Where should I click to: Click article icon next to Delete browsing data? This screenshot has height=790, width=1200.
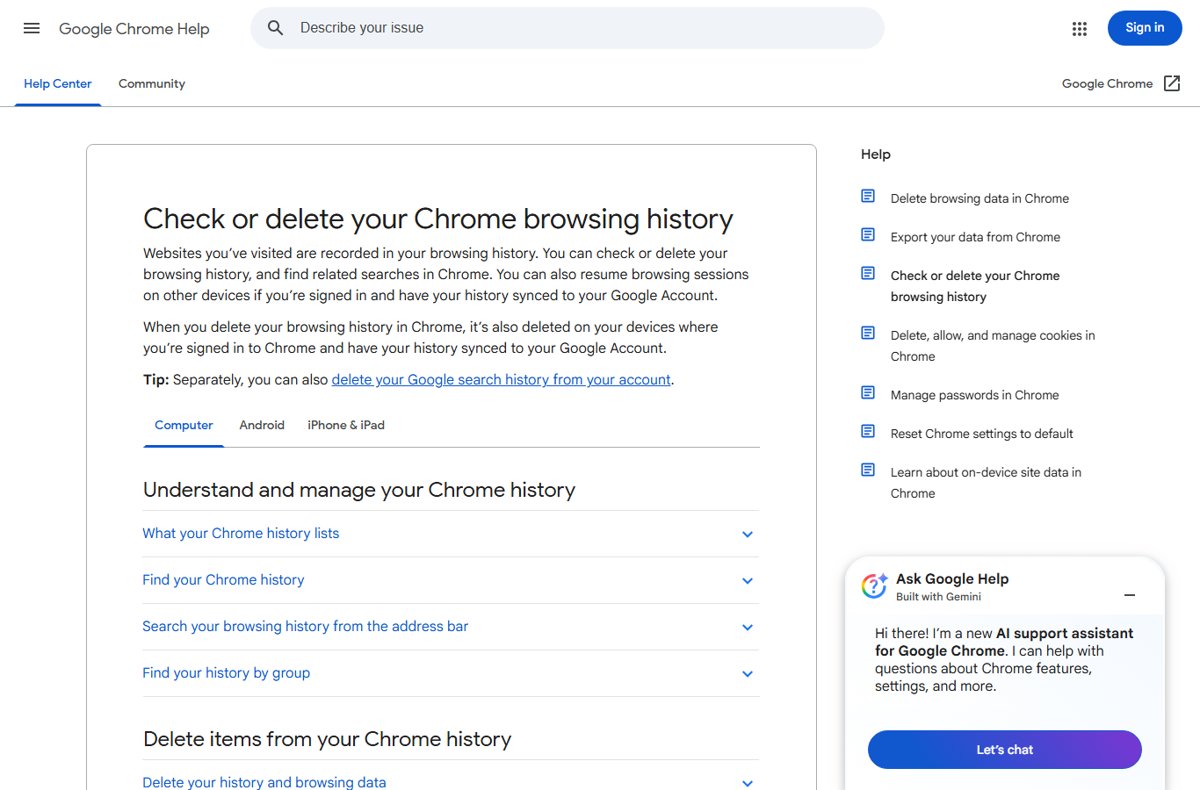[x=868, y=196]
